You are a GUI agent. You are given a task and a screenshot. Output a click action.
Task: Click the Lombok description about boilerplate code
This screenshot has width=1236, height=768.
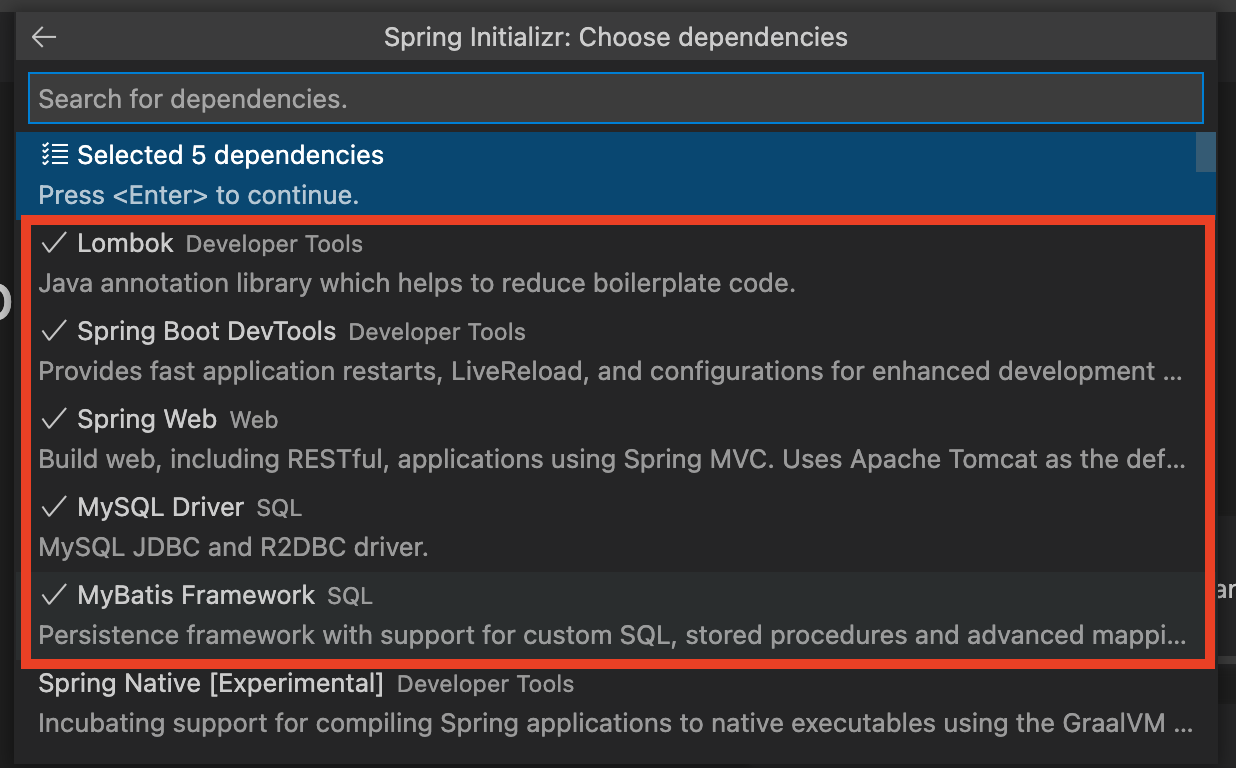(417, 283)
